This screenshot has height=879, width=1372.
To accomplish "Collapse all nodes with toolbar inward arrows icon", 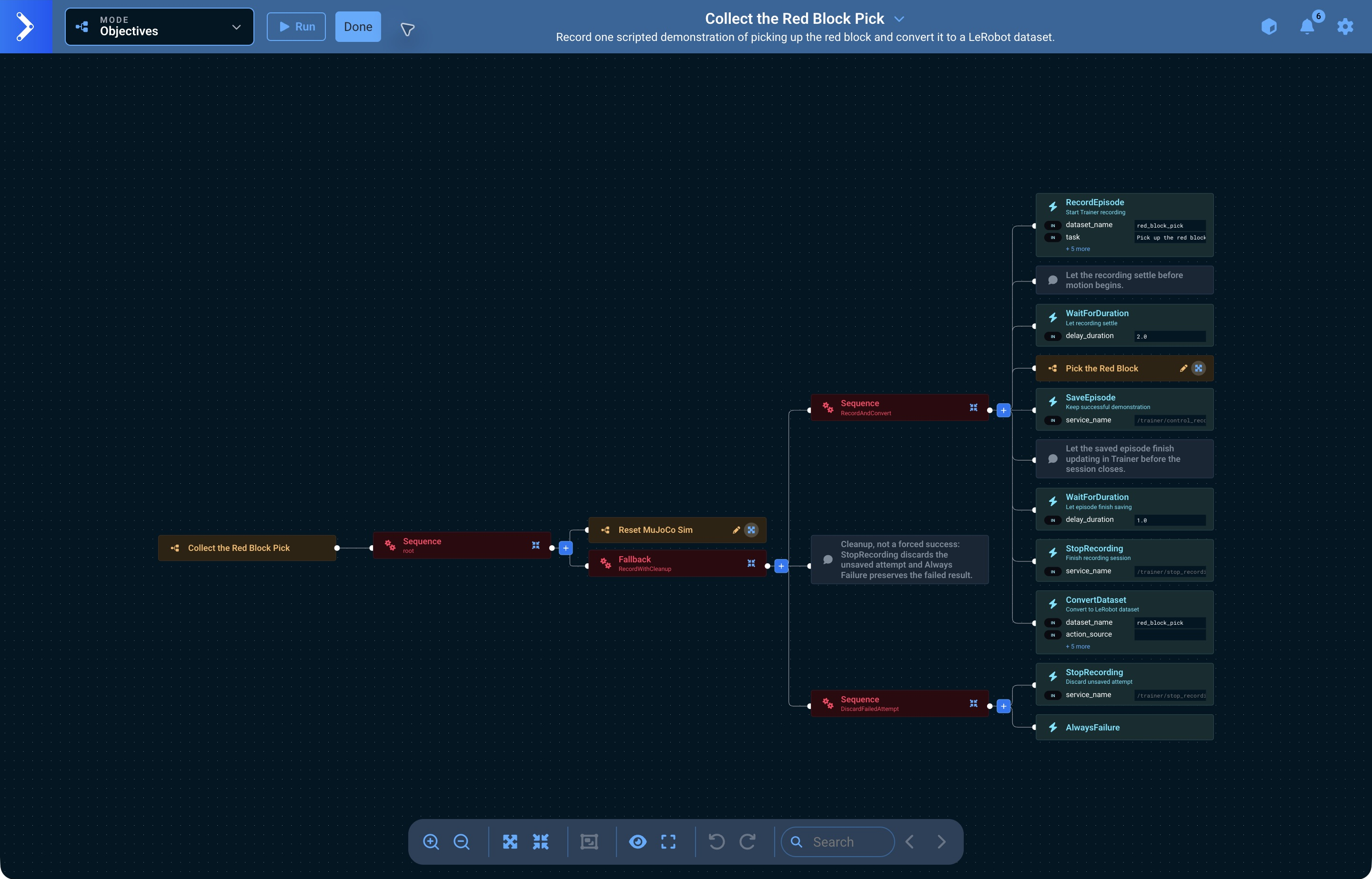I will pyautogui.click(x=541, y=842).
